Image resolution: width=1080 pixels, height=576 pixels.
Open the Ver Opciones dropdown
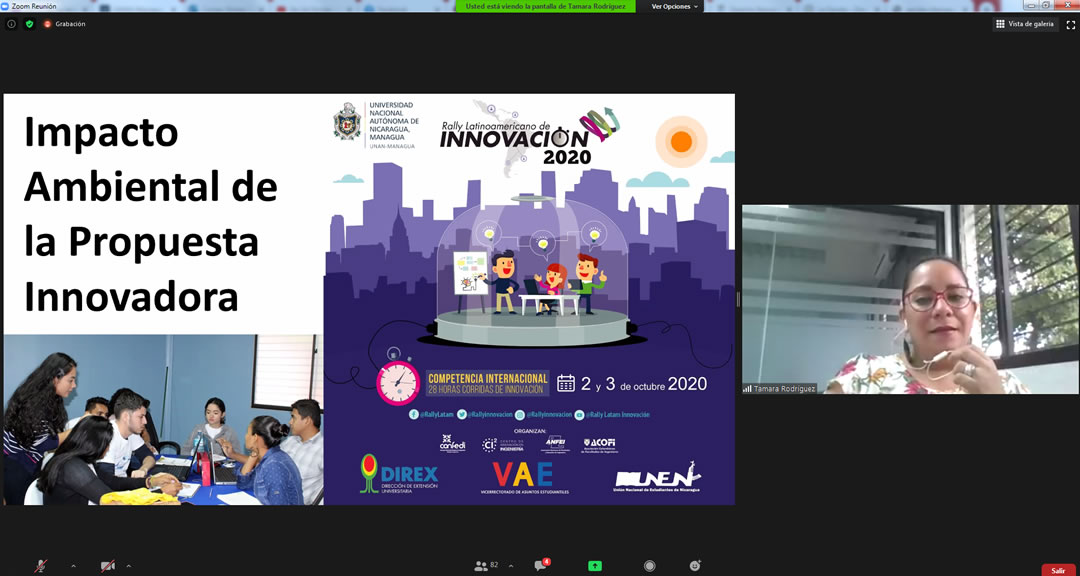click(x=675, y=6)
